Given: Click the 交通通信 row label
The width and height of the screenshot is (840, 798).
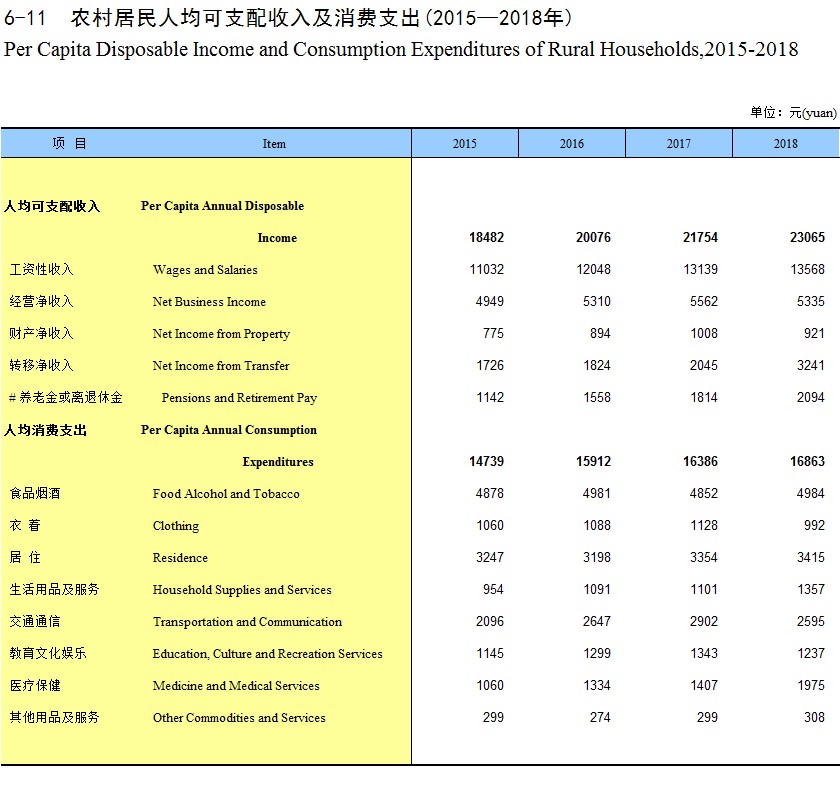Looking at the screenshot, I should (x=35, y=621).
